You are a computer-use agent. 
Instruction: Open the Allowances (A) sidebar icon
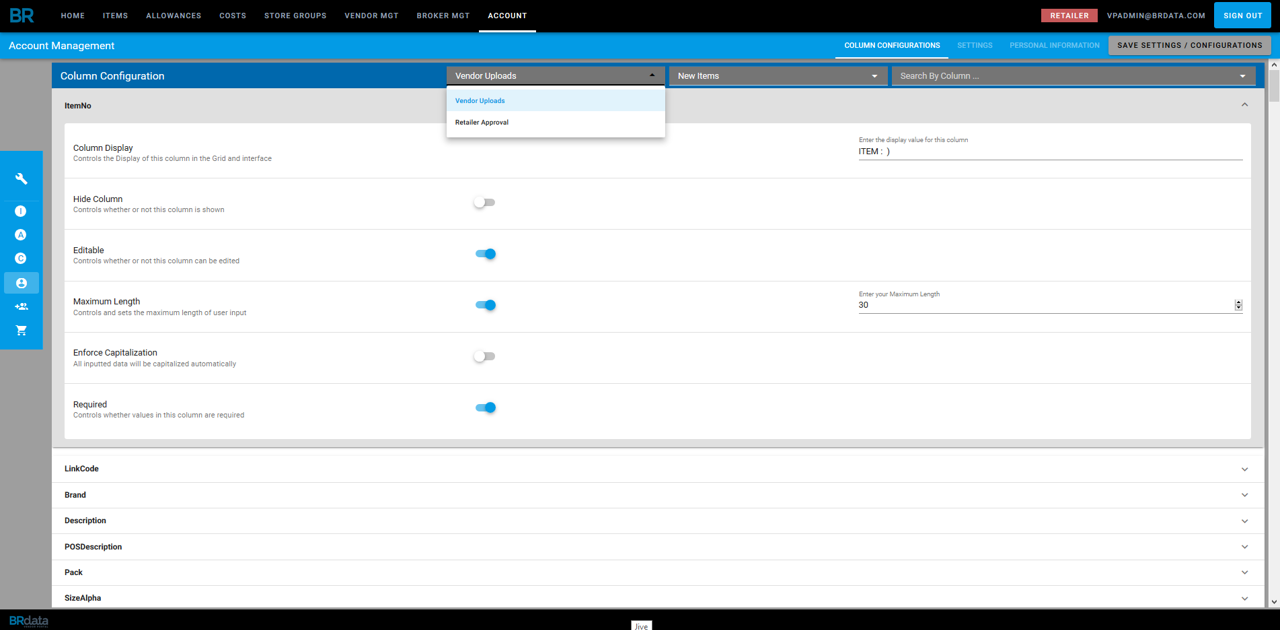coord(21,235)
